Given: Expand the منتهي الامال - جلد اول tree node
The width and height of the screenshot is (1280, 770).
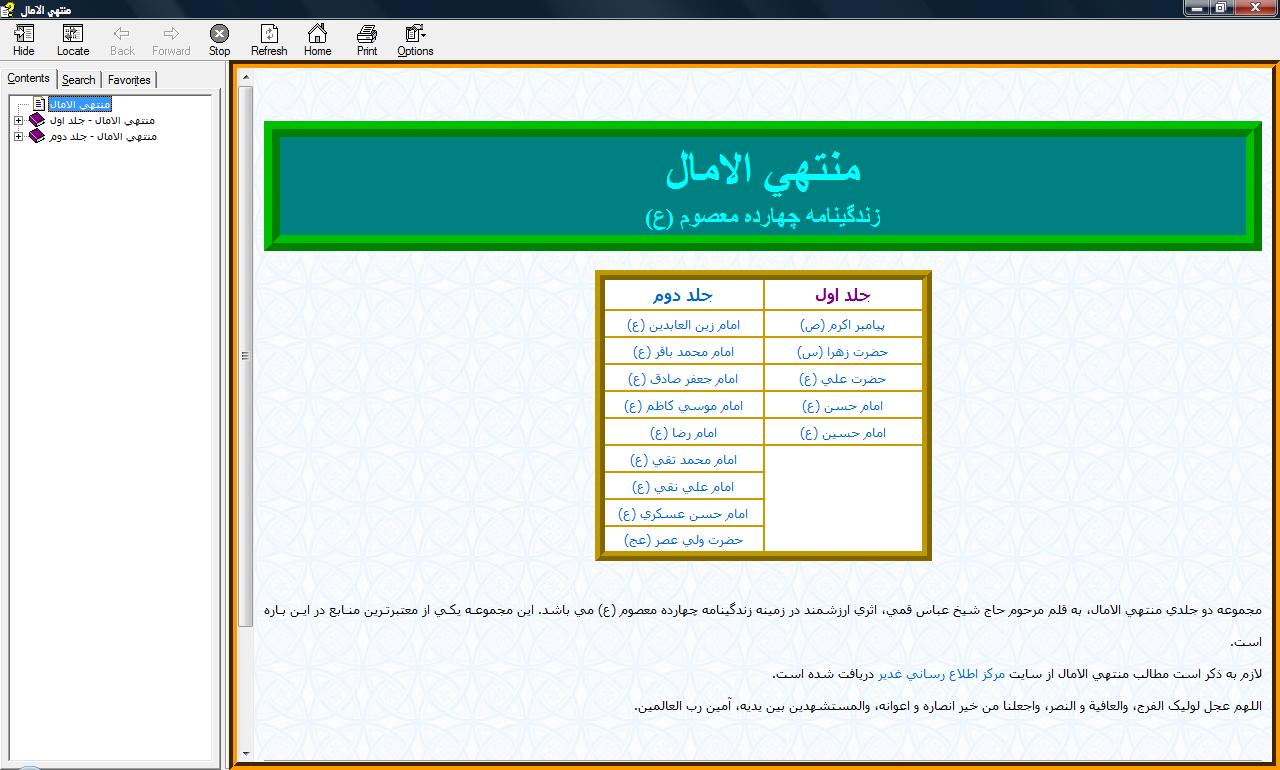Looking at the screenshot, I should (x=18, y=120).
